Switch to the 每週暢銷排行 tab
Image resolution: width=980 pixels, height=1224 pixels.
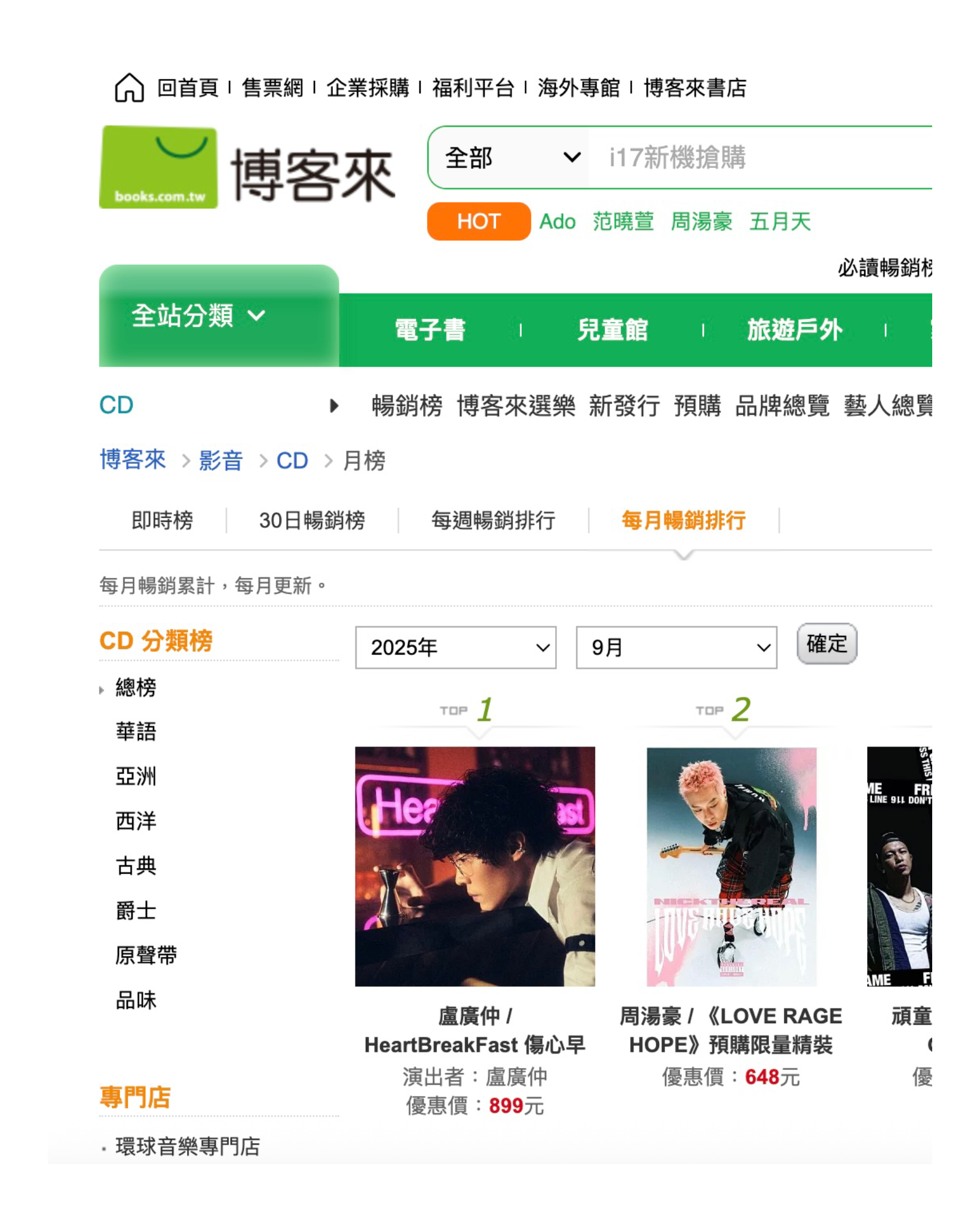click(x=493, y=520)
